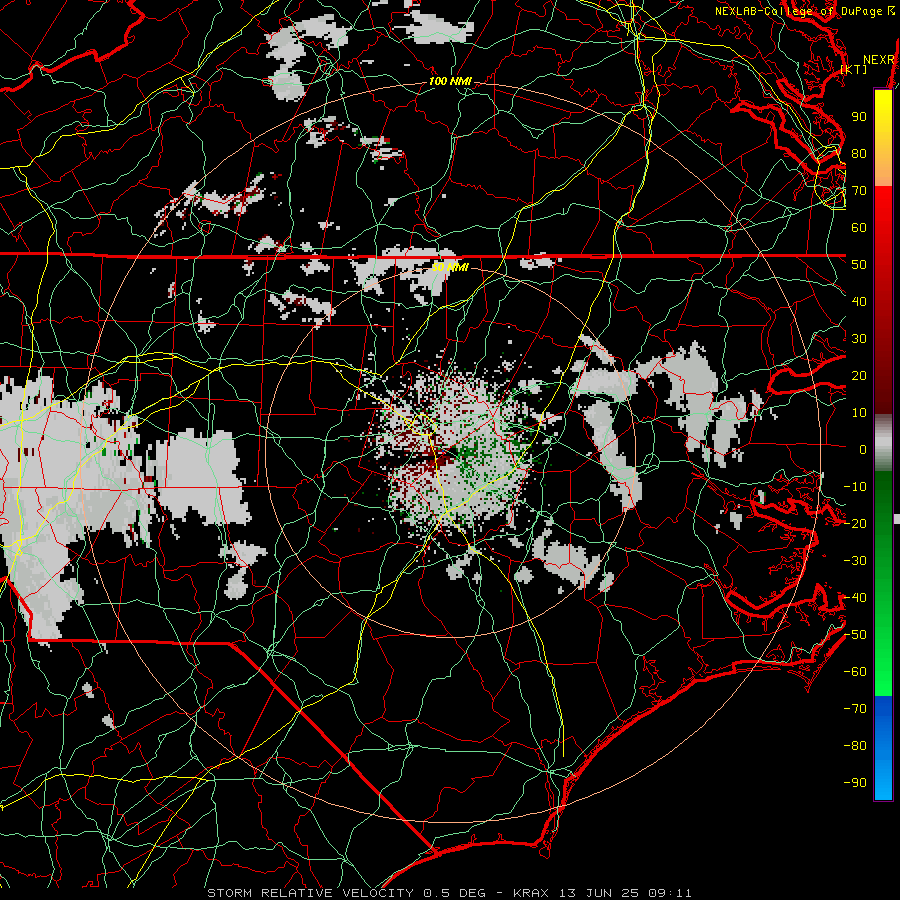Viewport: 900px width, 900px height.
Task: Click the "[KT]" units label above scale
Action: [854, 69]
